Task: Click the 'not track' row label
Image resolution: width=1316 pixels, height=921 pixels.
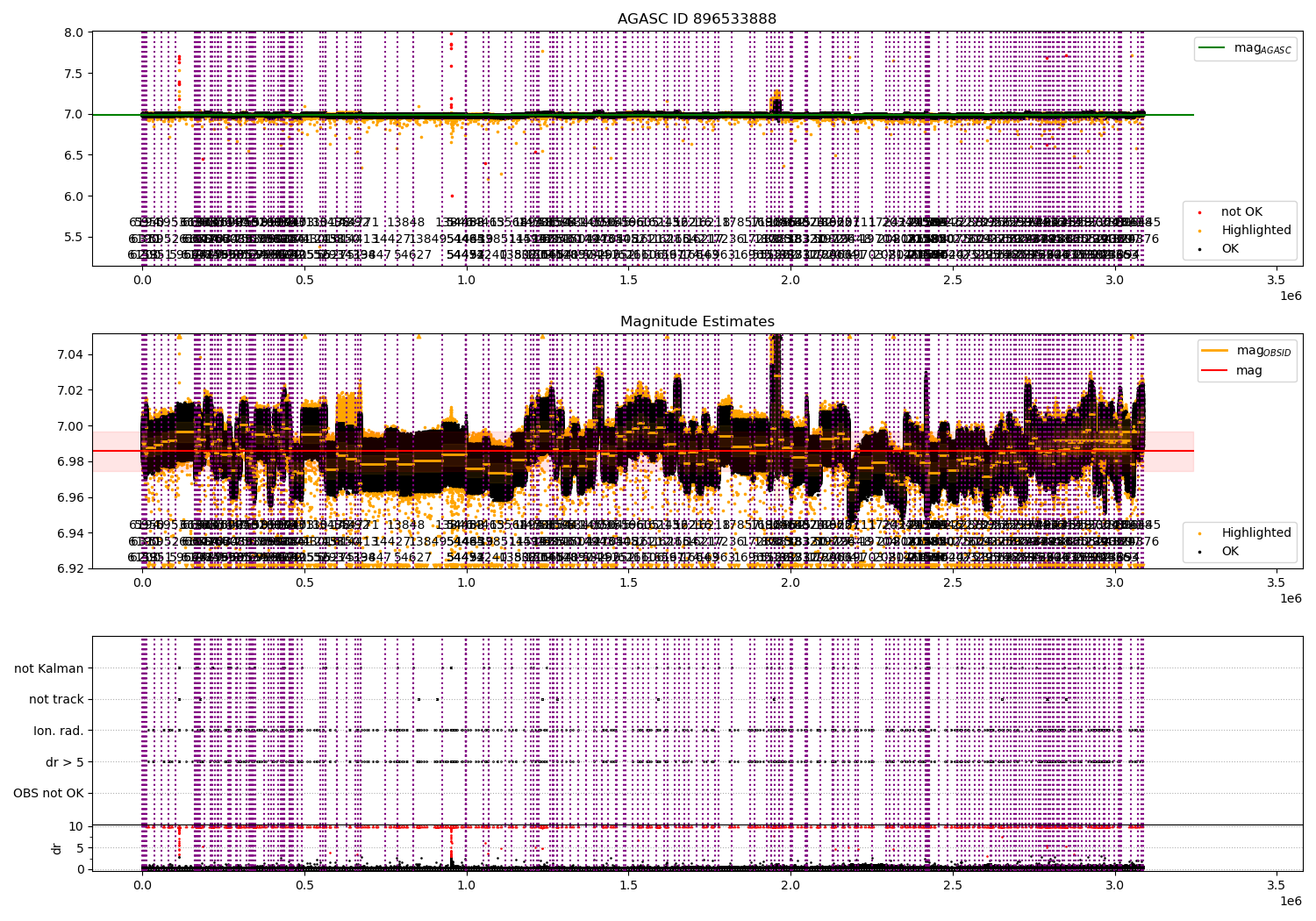Action: [56, 699]
